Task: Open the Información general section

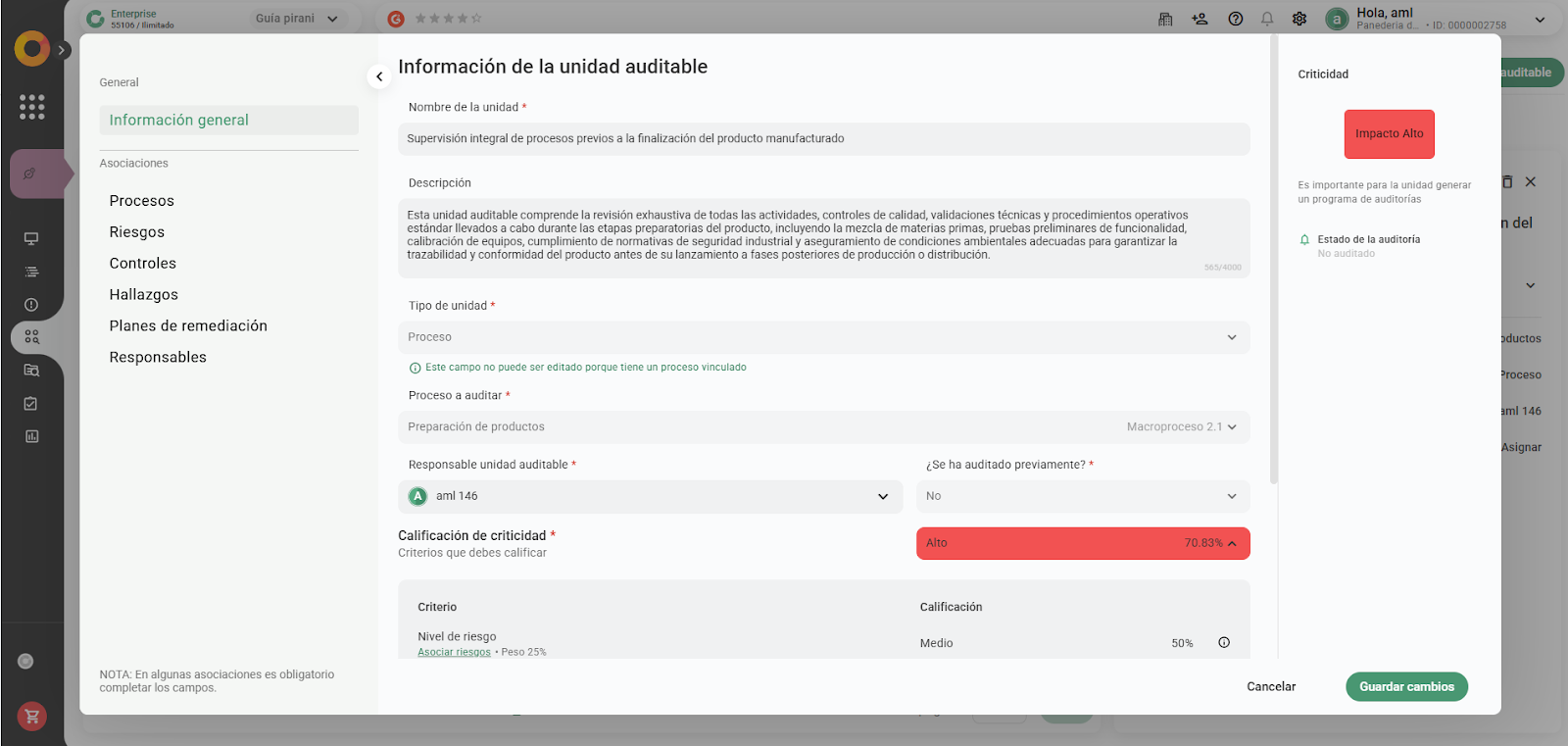Action: point(179,120)
